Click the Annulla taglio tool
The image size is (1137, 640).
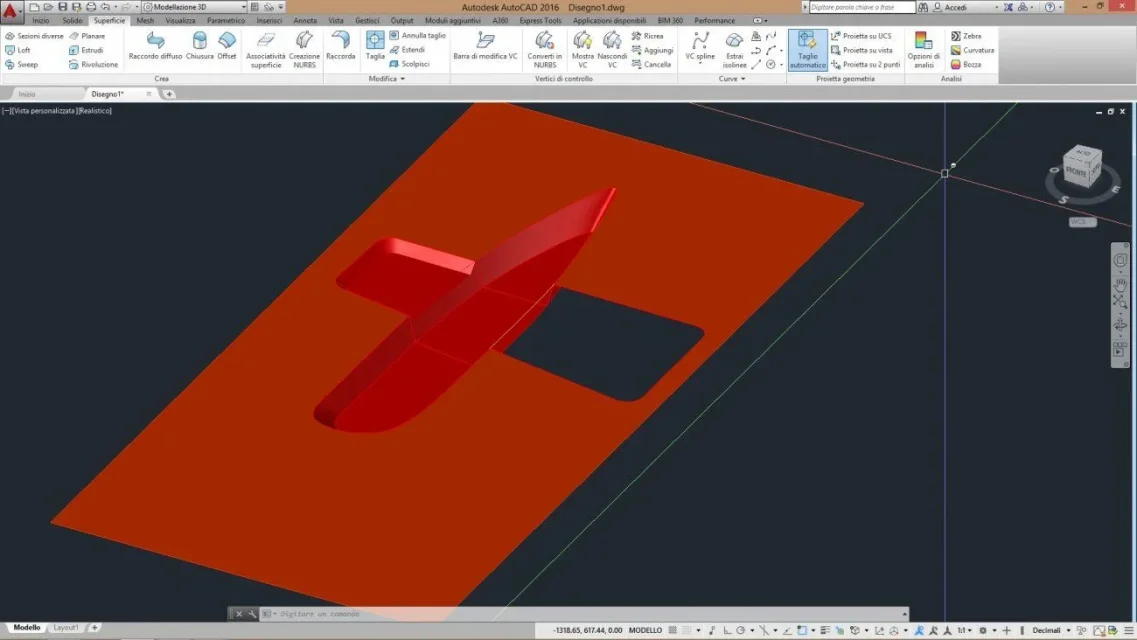point(417,35)
